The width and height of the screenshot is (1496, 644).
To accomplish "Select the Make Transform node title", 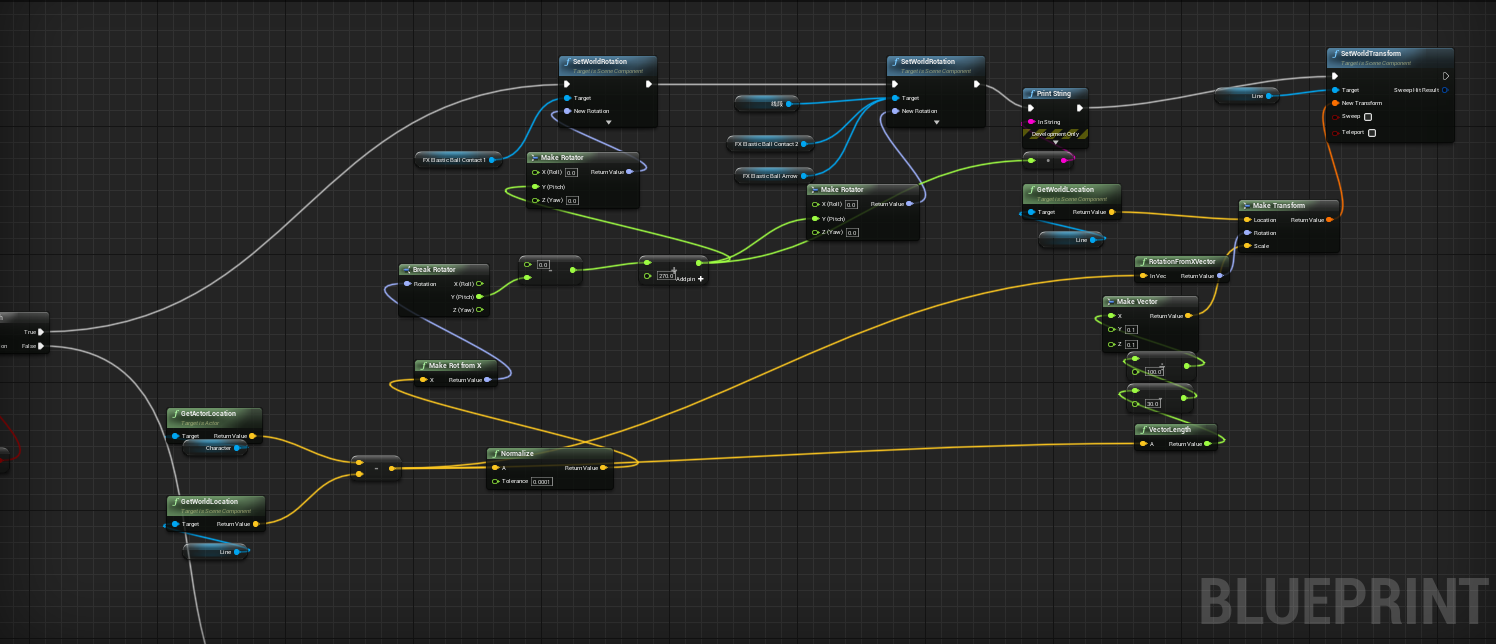I will [x=1279, y=206].
